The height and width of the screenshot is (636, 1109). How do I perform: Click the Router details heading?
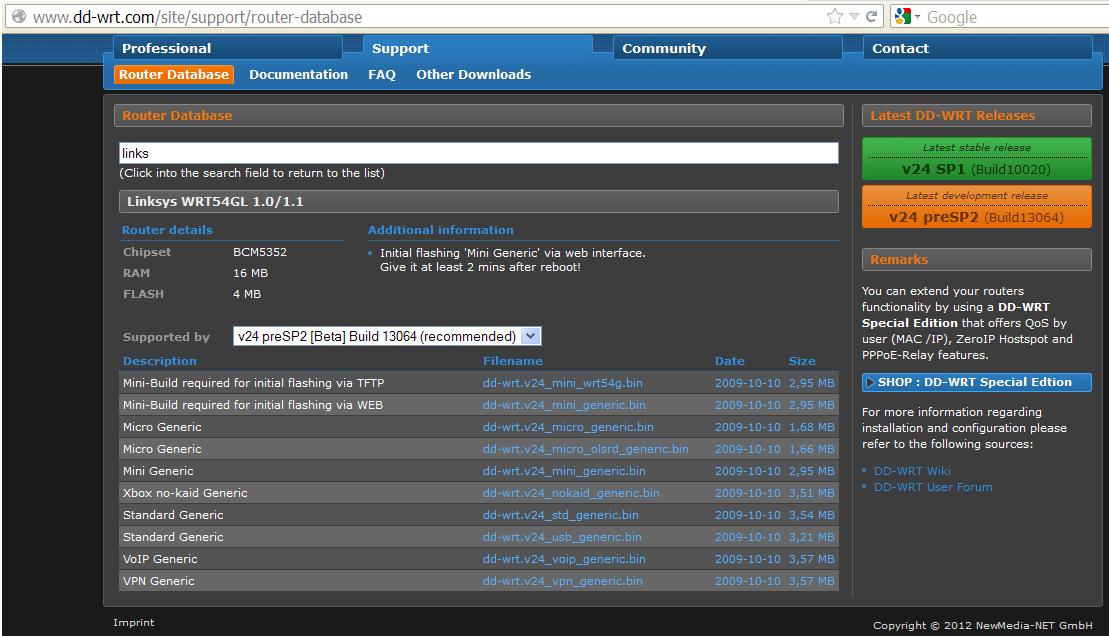[x=167, y=230]
